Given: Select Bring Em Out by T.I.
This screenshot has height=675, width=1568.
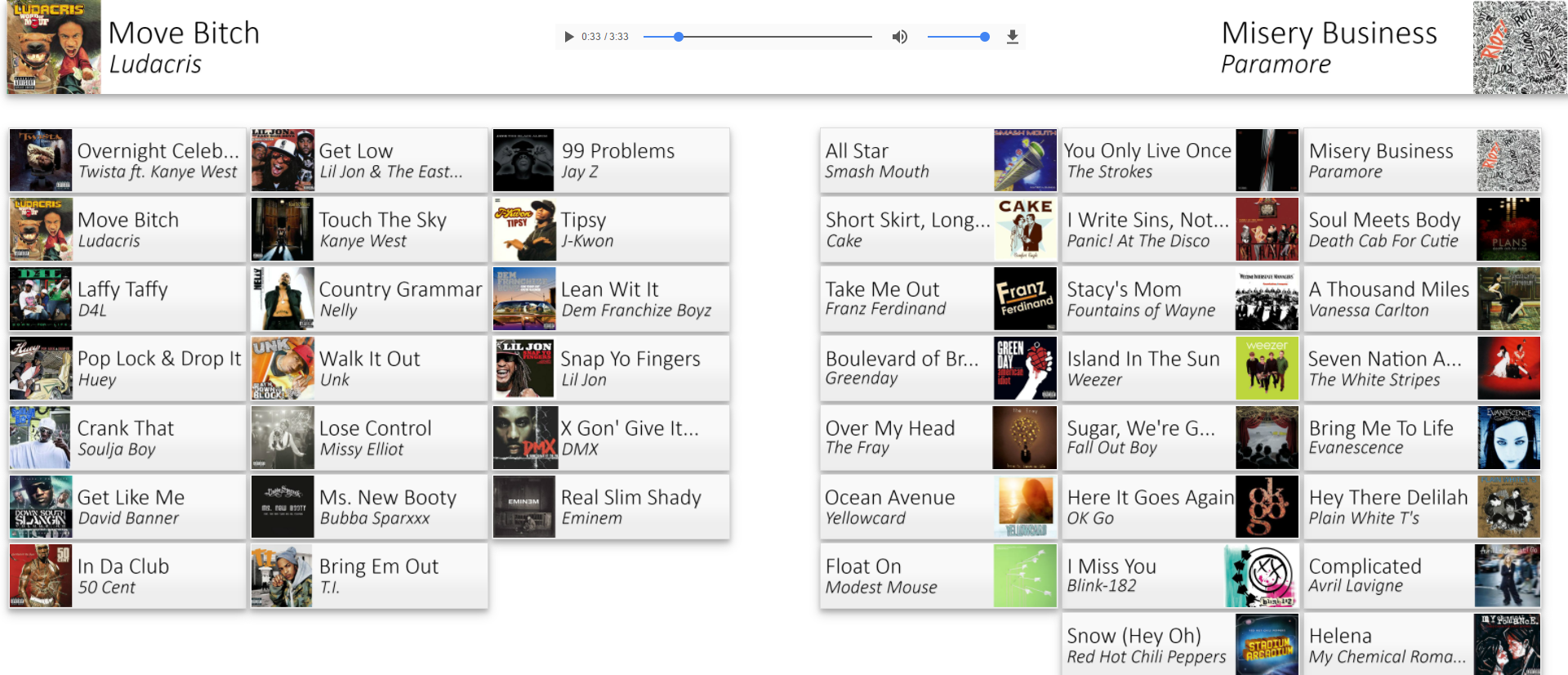Looking at the screenshot, I should pos(369,576).
